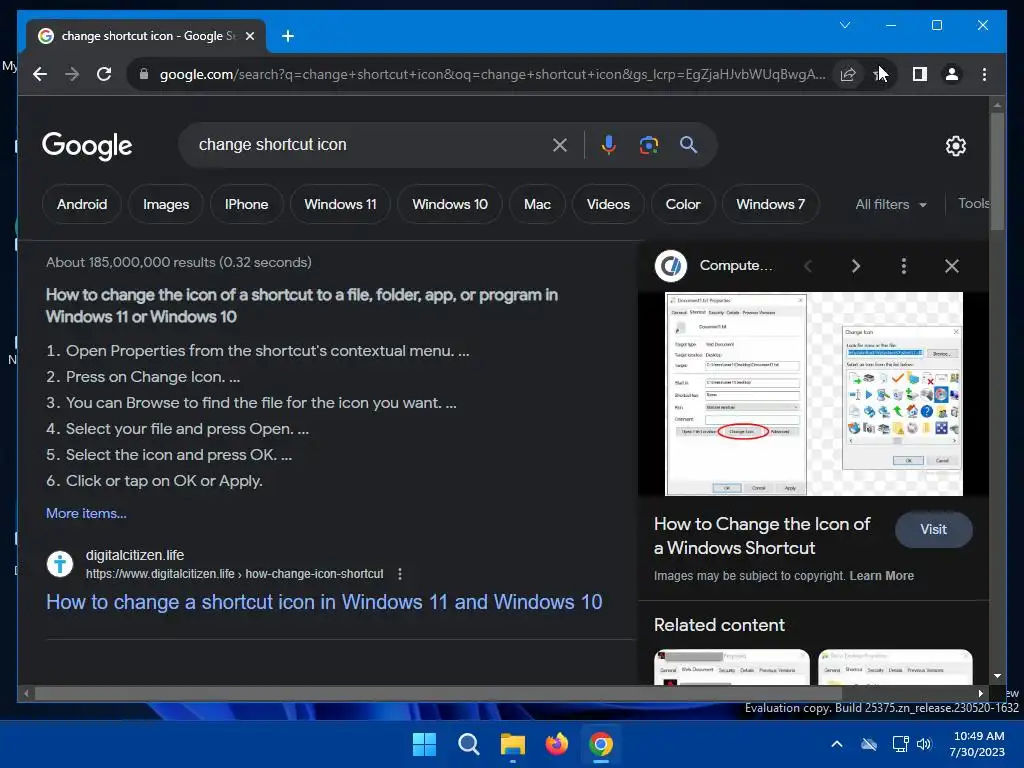1024x768 pixels.
Task: Go back to the previous page
Action: pyautogui.click(x=40, y=74)
